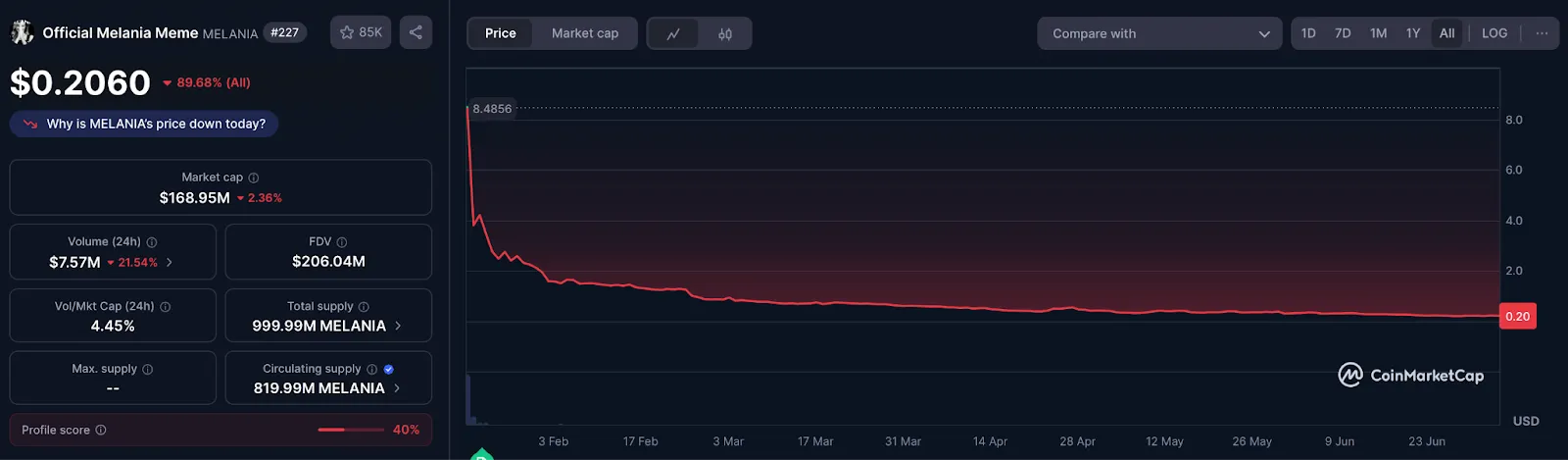This screenshot has height=460, width=1568.
Task: Click the verified badge on Circulating supply
Action: click(389, 370)
